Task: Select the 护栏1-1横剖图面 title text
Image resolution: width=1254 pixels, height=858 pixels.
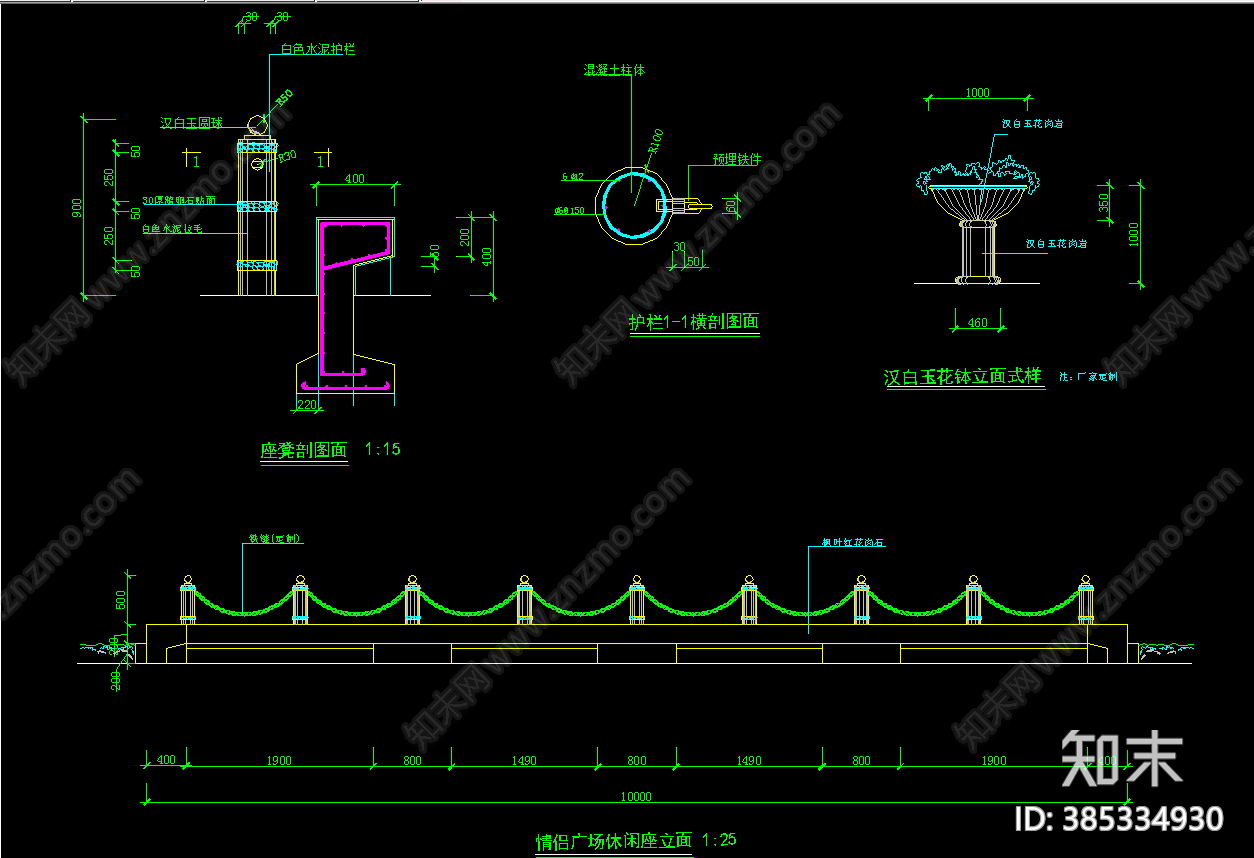Action: tap(693, 323)
